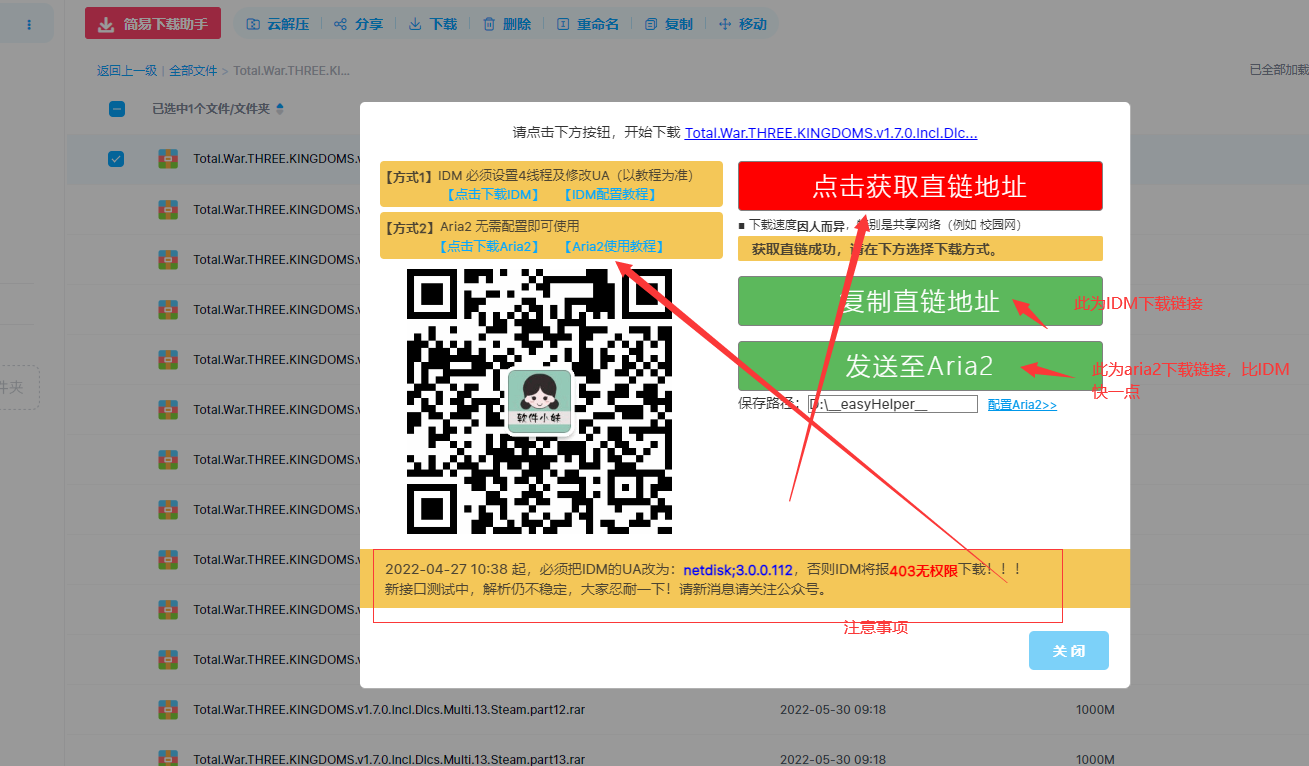Click the 新接口测试中 notice line
Viewport: 1309px width, 766px height.
(x=607, y=589)
